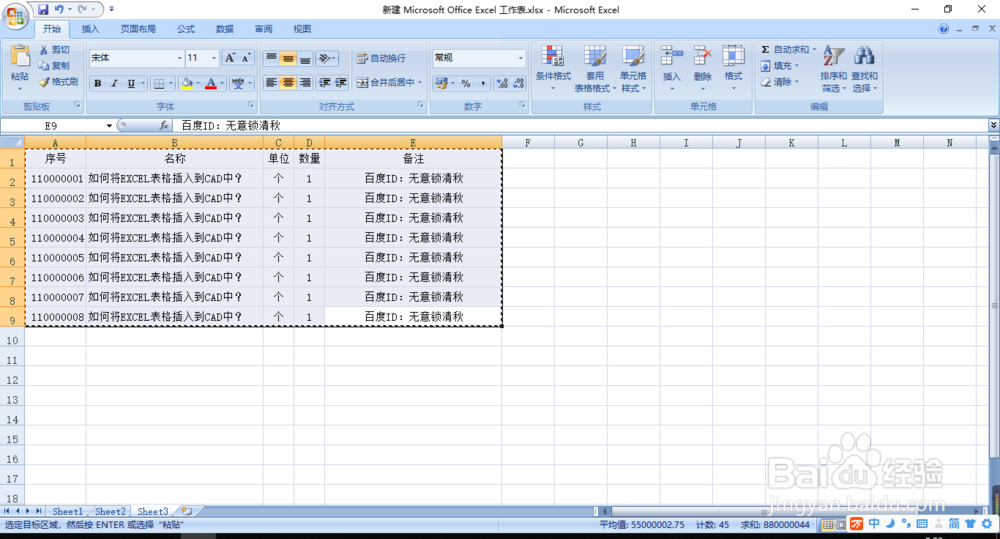The width and height of the screenshot is (1000, 539).
Task: Save with the quick access floppy icon
Action: click(x=43, y=9)
